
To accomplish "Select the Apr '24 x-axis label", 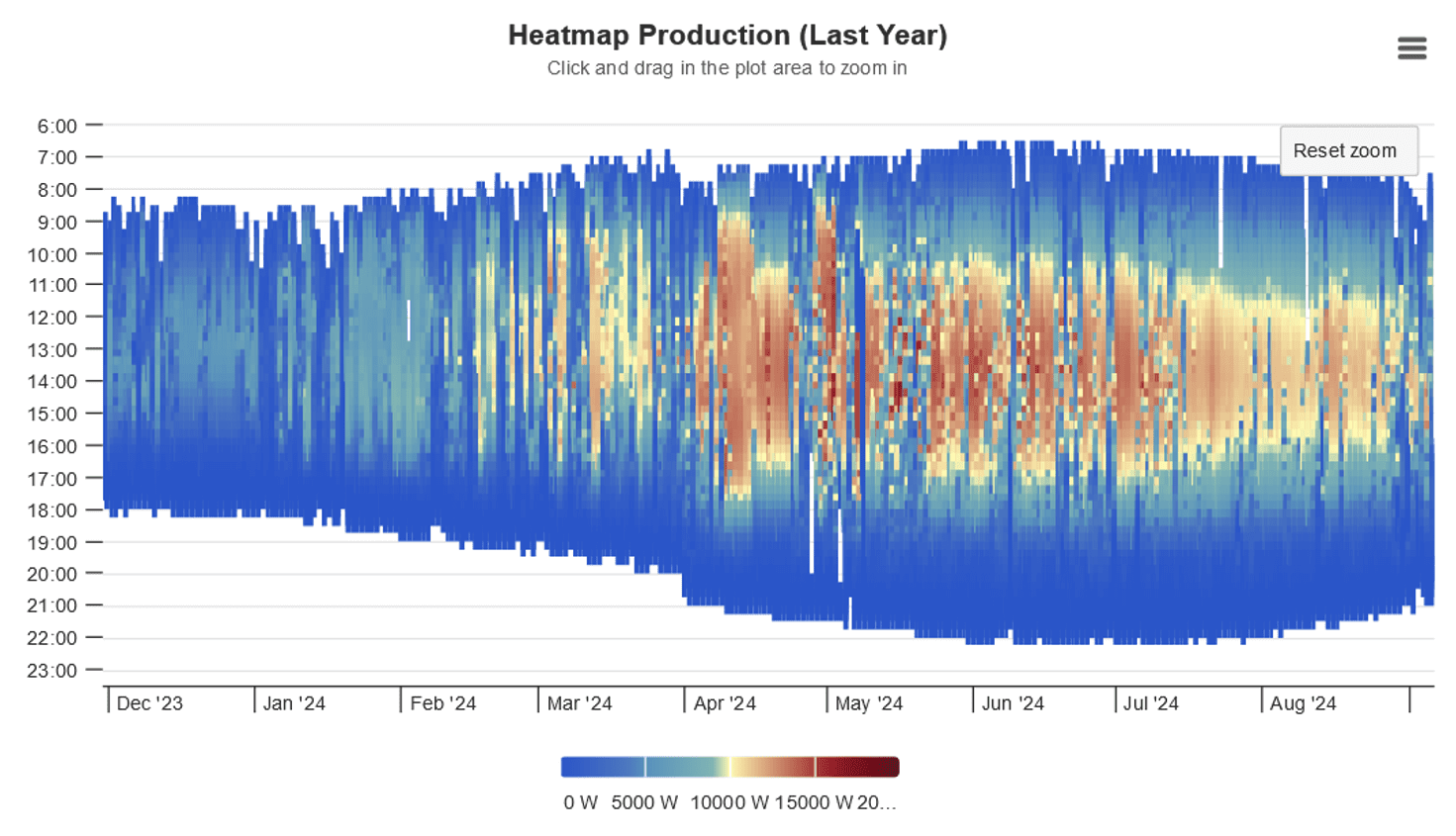I will (x=725, y=703).
